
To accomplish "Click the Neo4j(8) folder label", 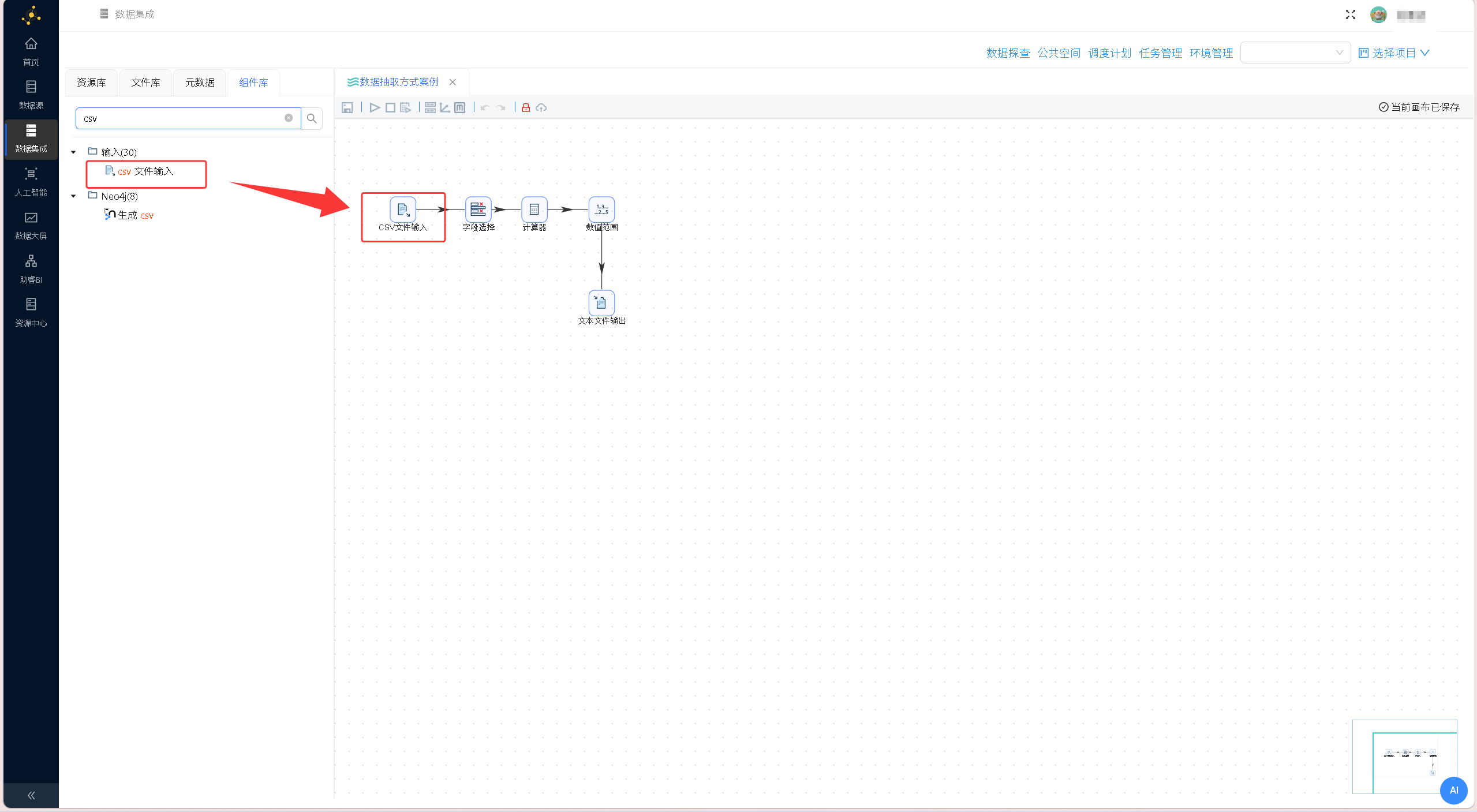I will click(119, 196).
